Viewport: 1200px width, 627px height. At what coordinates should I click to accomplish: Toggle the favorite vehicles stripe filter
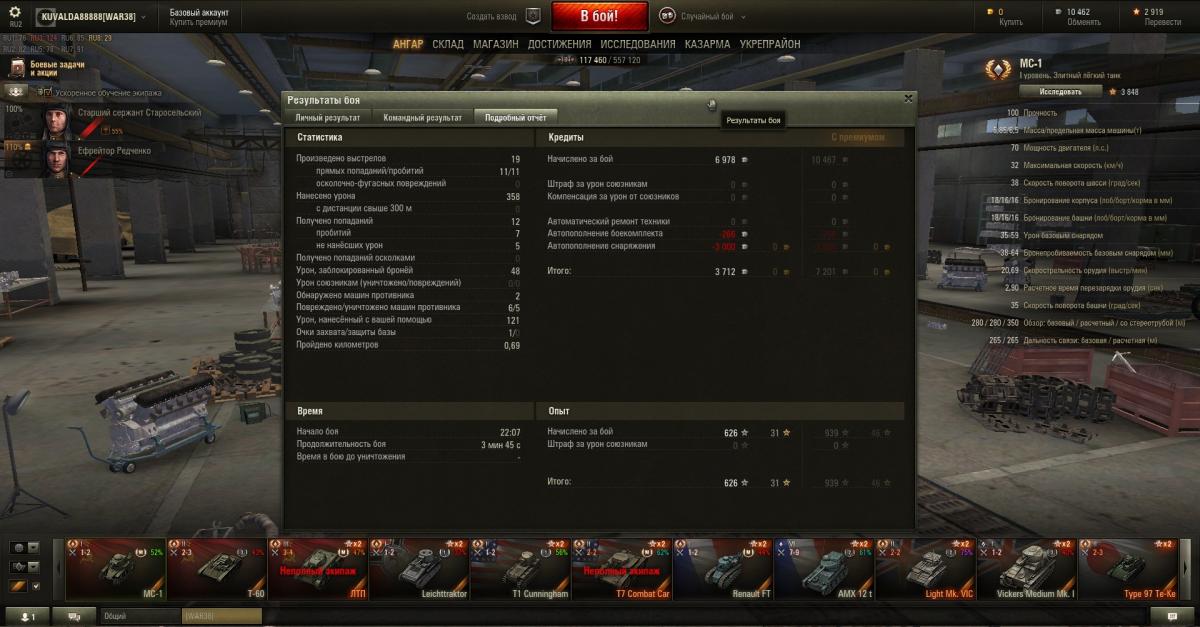18,586
